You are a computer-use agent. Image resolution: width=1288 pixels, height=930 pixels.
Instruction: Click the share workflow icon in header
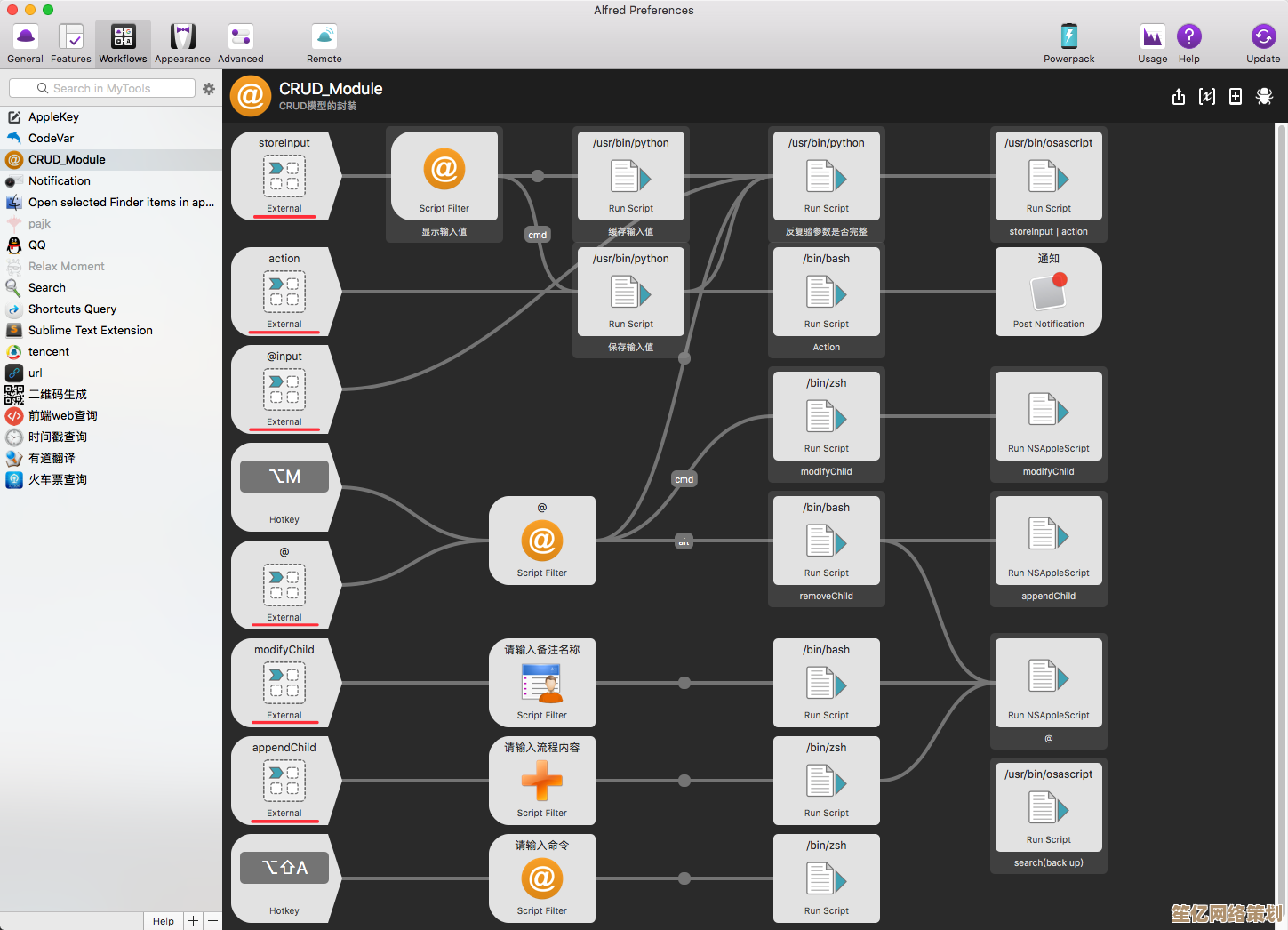1178,96
